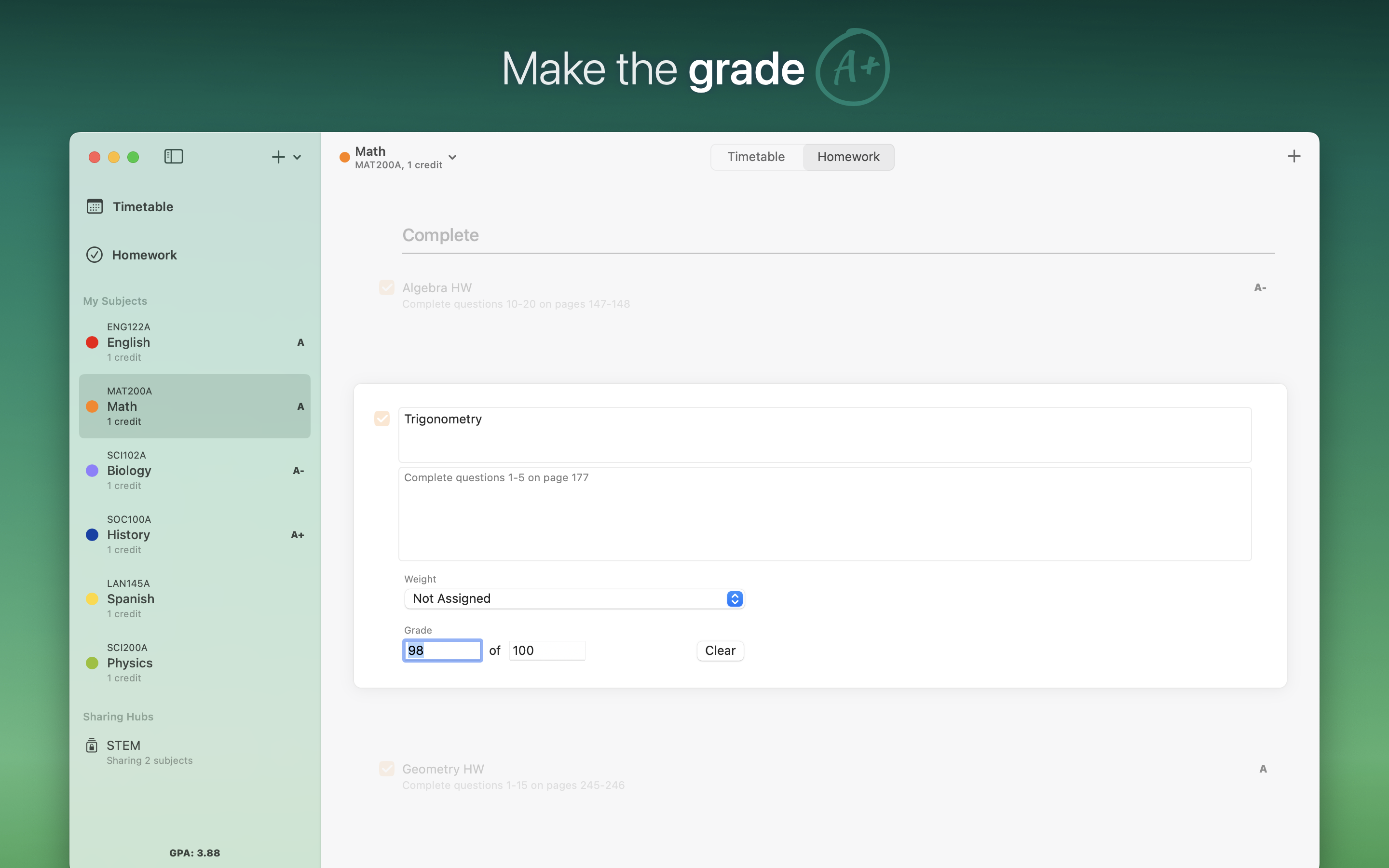Viewport: 1389px width, 868px height.
Task: Toggle the Algebra HW checkbox
Action: 387,287
